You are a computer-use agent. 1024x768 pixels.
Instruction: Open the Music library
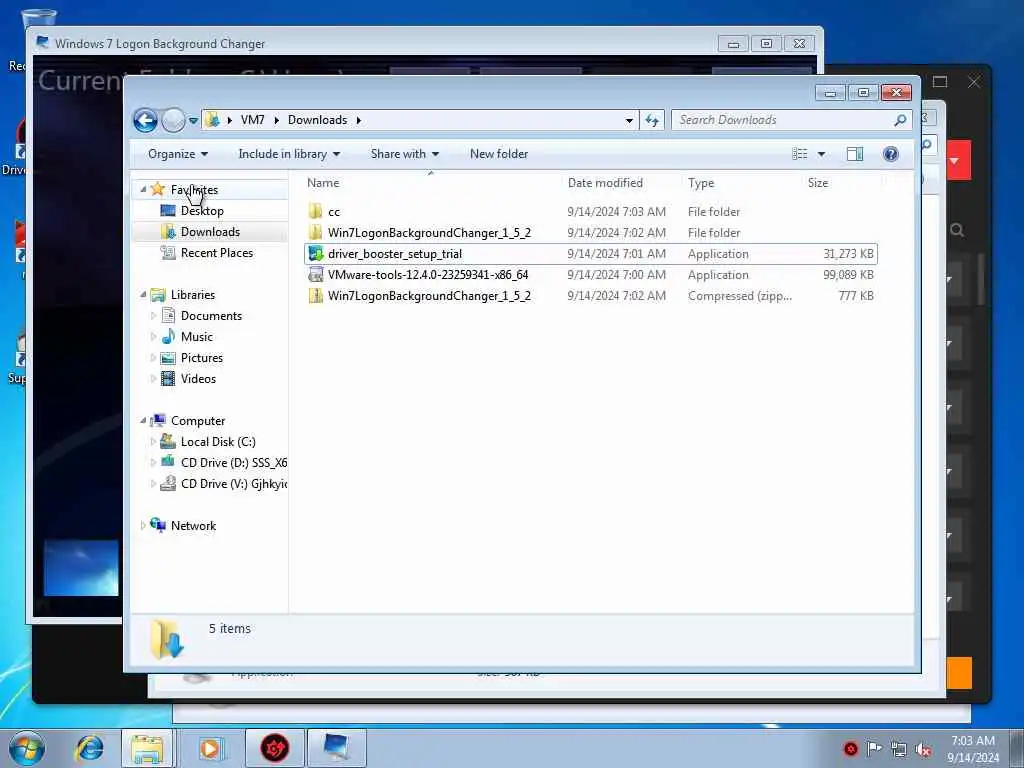pyautogui.click(x=197, y=337)
